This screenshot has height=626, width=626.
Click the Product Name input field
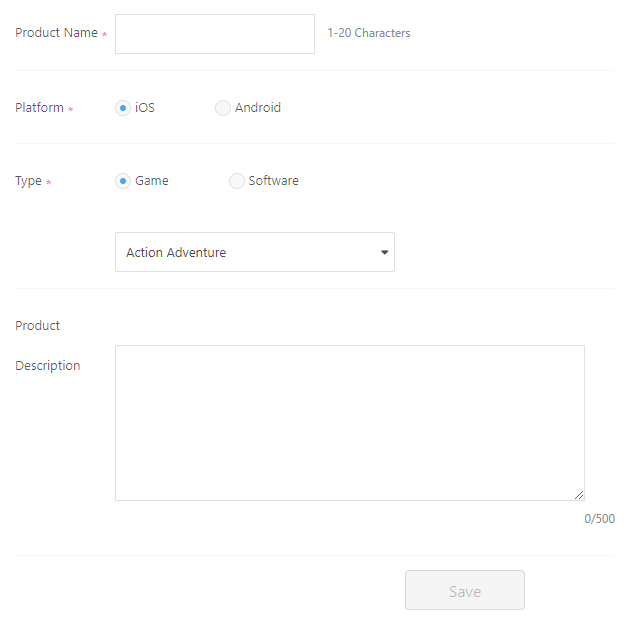pyautogui.click(x=215, y=34)
